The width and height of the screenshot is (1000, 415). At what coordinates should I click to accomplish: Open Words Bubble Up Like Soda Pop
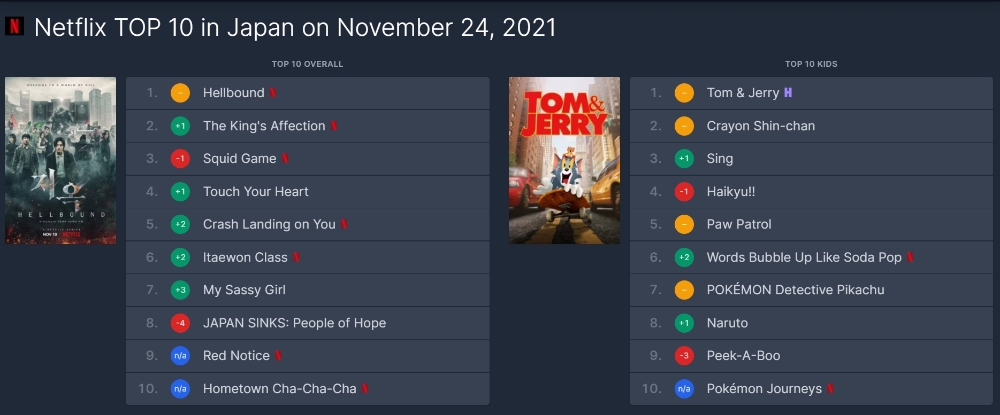[x=804, y=258]
